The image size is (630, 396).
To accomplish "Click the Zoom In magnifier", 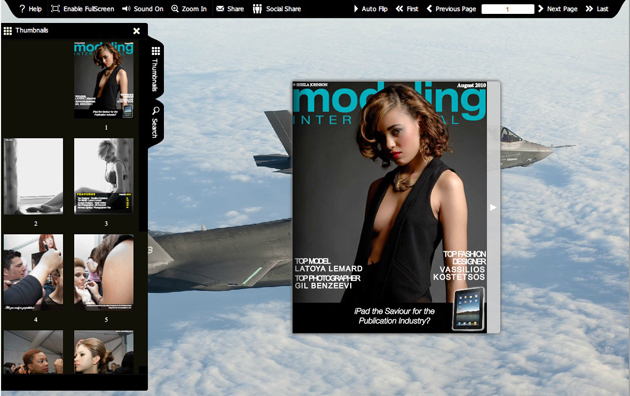I will 175,8.
